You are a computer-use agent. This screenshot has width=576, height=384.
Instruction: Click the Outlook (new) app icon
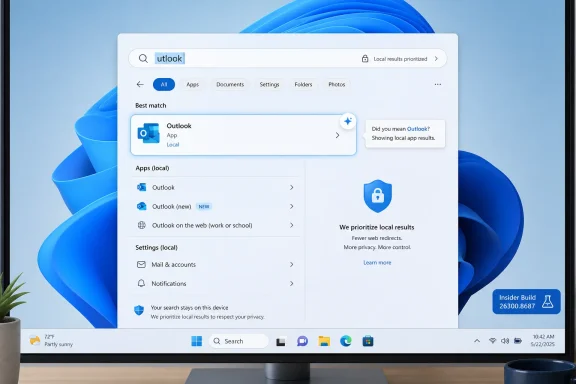(141, 207)
